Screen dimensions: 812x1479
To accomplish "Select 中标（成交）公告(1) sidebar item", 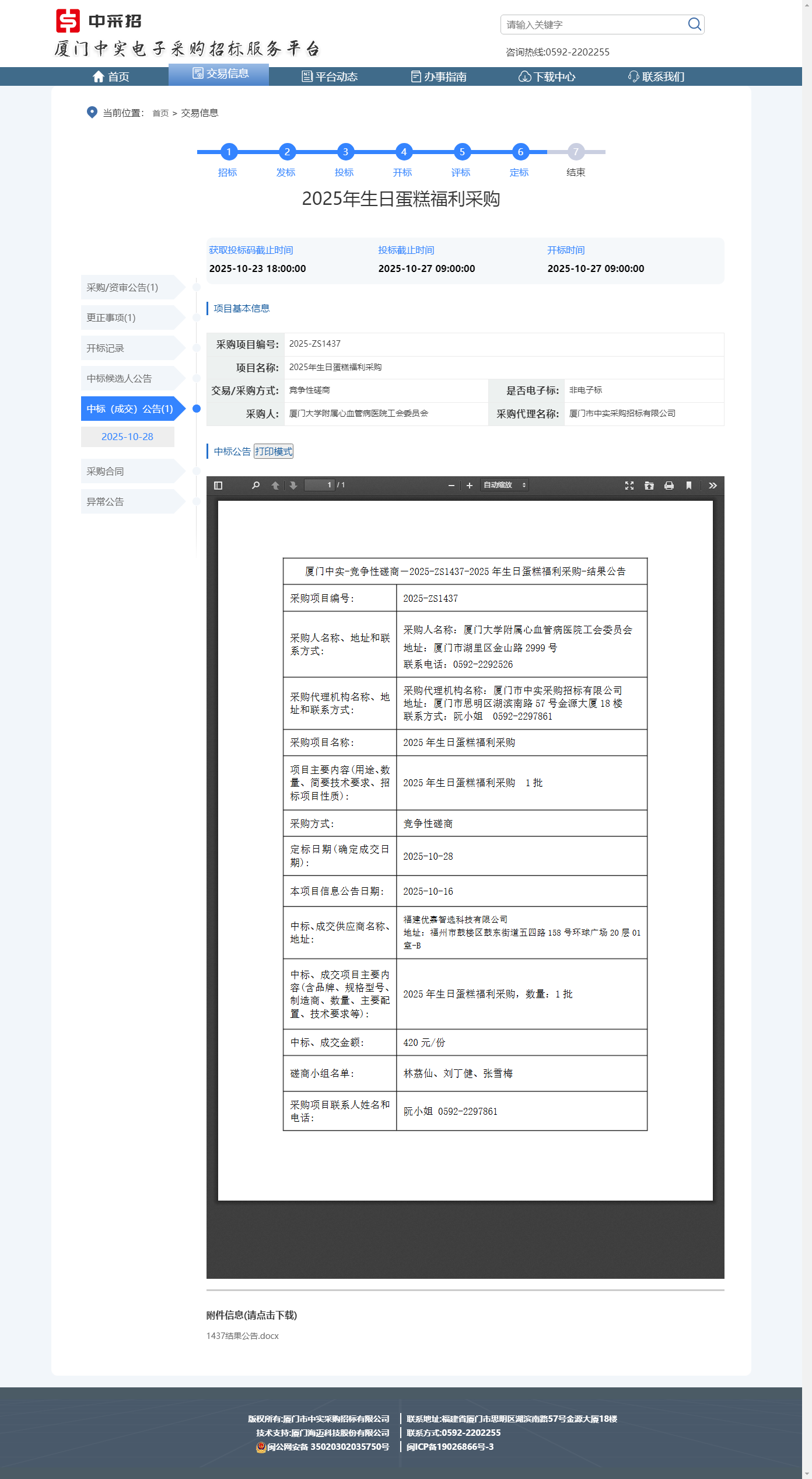I will click(133, 409).
